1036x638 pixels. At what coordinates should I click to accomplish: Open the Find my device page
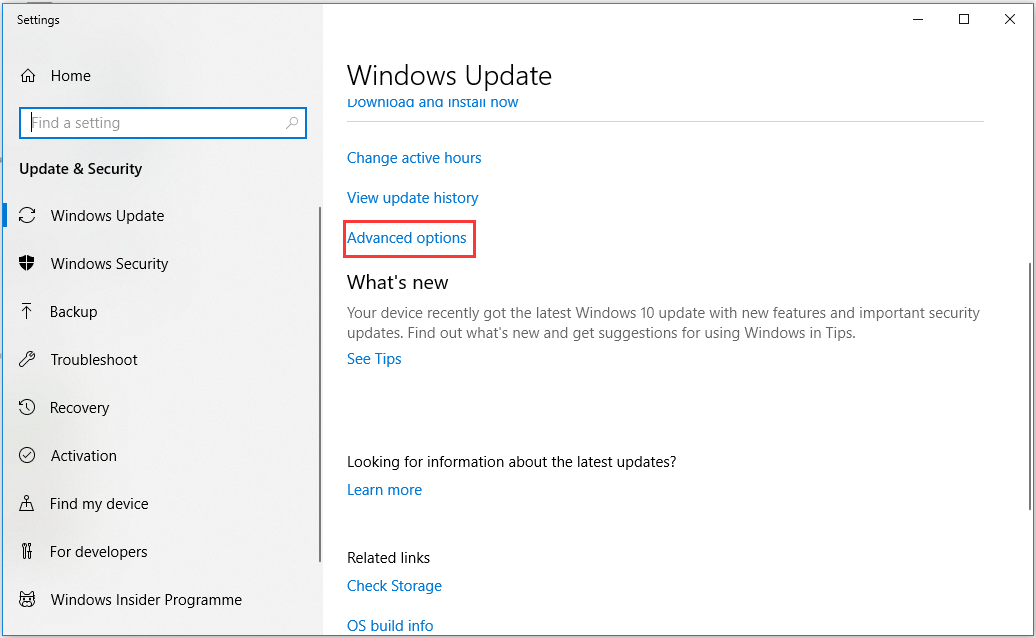[x=99, y=504]
